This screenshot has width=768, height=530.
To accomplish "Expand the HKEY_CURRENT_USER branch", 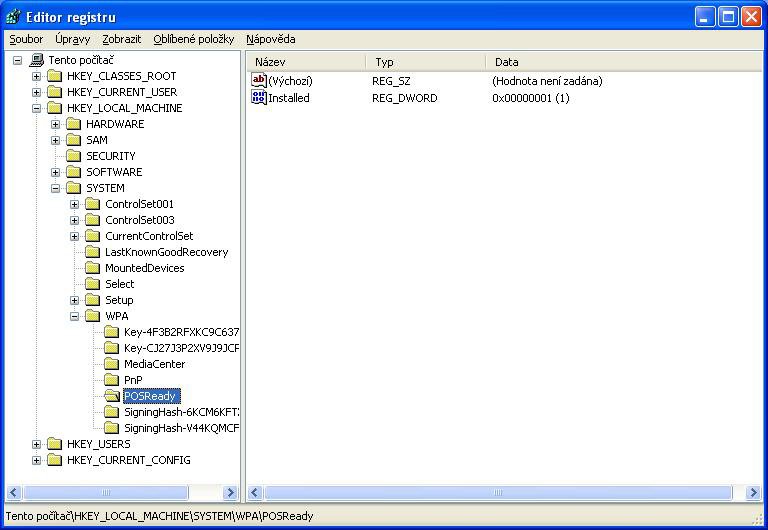I will tap(36, 93).
